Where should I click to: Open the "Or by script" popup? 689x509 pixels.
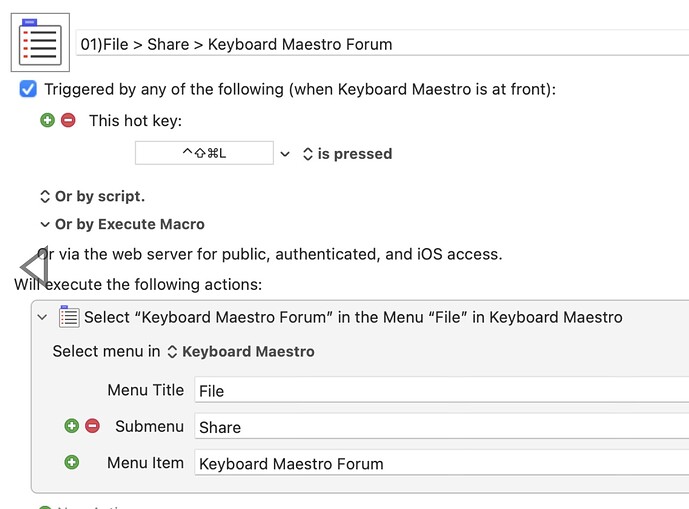[x=92, y=196]
